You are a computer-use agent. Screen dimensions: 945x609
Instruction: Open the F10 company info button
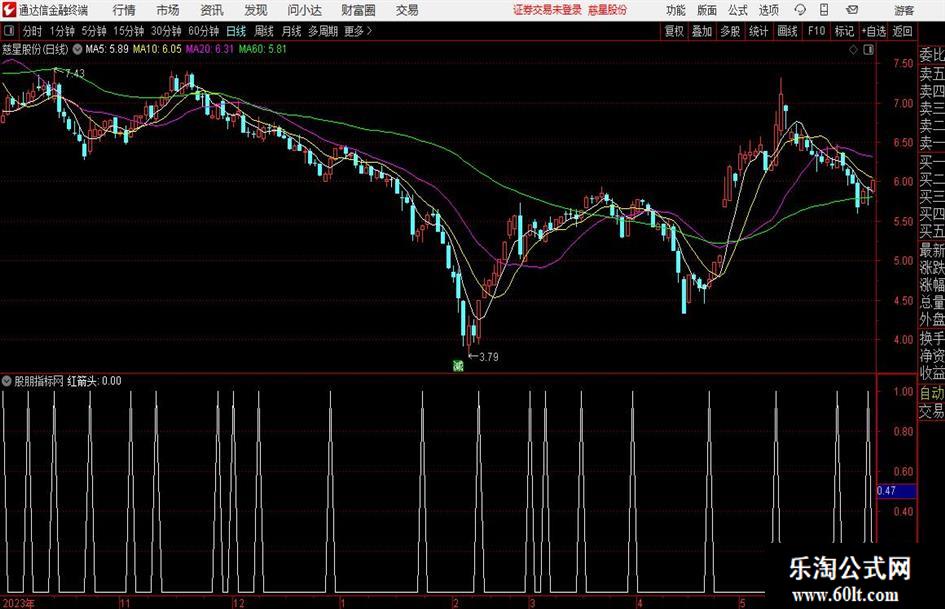click(x=817, y=31)
